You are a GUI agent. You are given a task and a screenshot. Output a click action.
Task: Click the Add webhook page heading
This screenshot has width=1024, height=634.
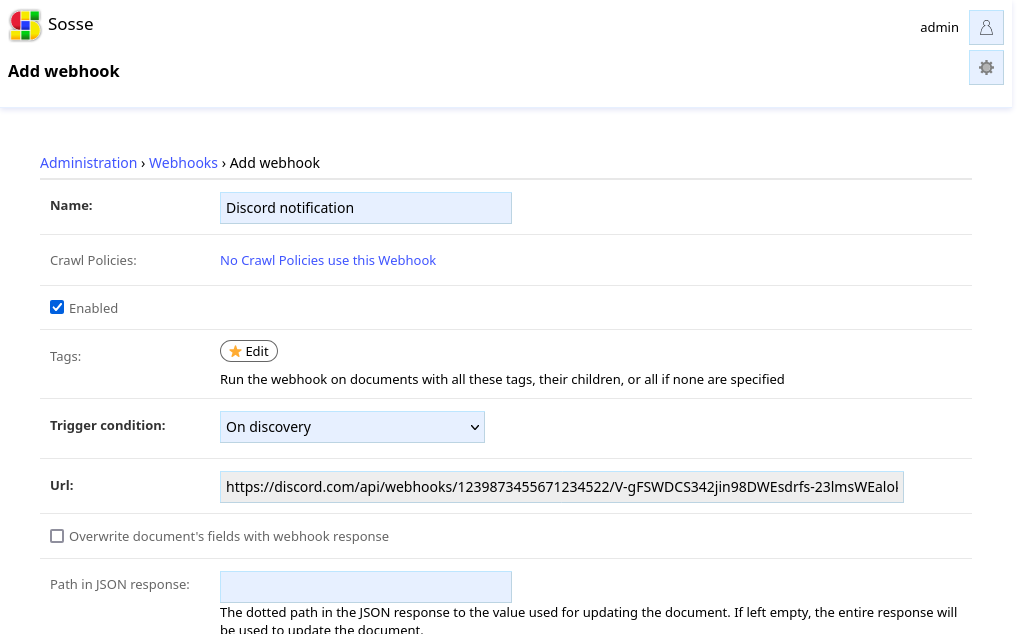click(63, 71)
